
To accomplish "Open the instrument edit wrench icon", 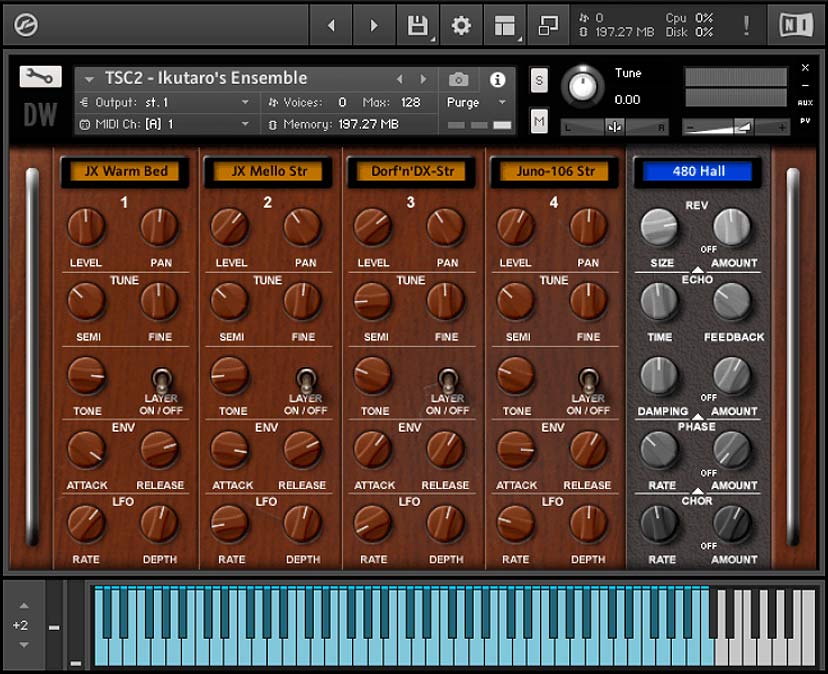I will pyautogui.click(x=40, y=76).
